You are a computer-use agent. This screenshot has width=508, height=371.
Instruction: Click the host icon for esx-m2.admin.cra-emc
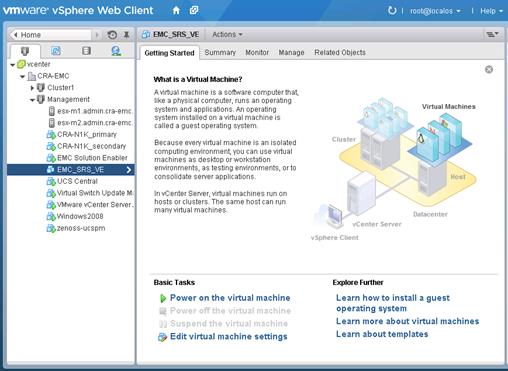[x=52, y=123]
